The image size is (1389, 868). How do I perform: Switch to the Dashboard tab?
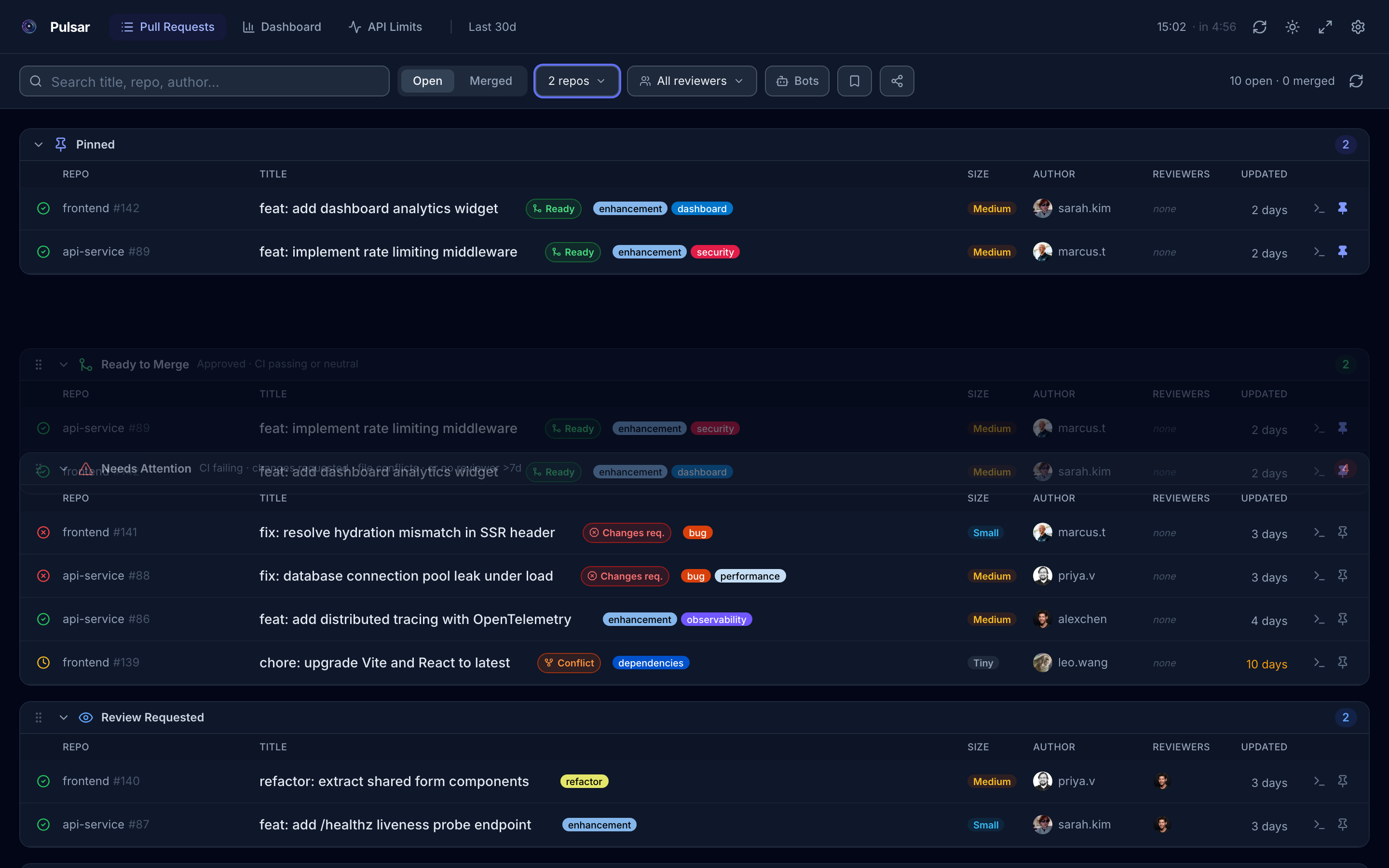[x=282, y=27]
